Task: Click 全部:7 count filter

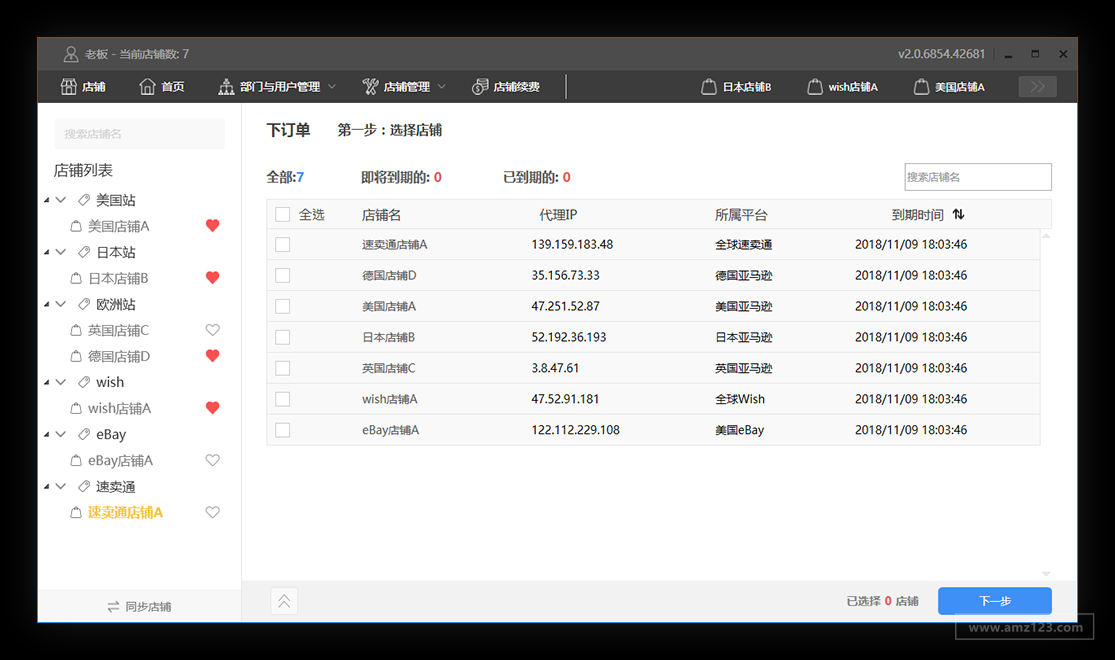Action: click(x=285, y=177)
